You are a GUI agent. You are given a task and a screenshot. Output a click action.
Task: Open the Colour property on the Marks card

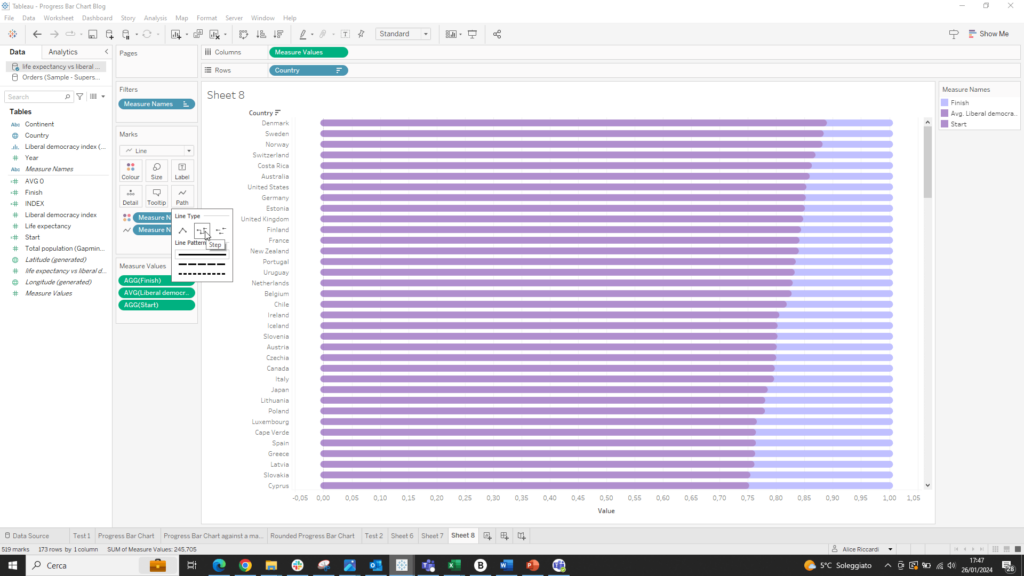point(130,170)
